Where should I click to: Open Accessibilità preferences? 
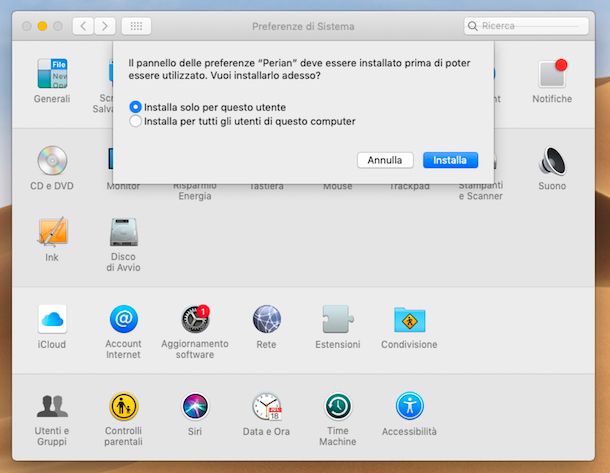click(409, 406)
